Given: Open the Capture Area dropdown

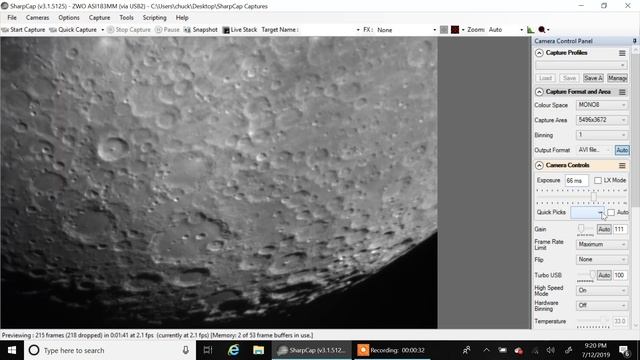Looking at the screenshot, I should click(x=602, y=120).
